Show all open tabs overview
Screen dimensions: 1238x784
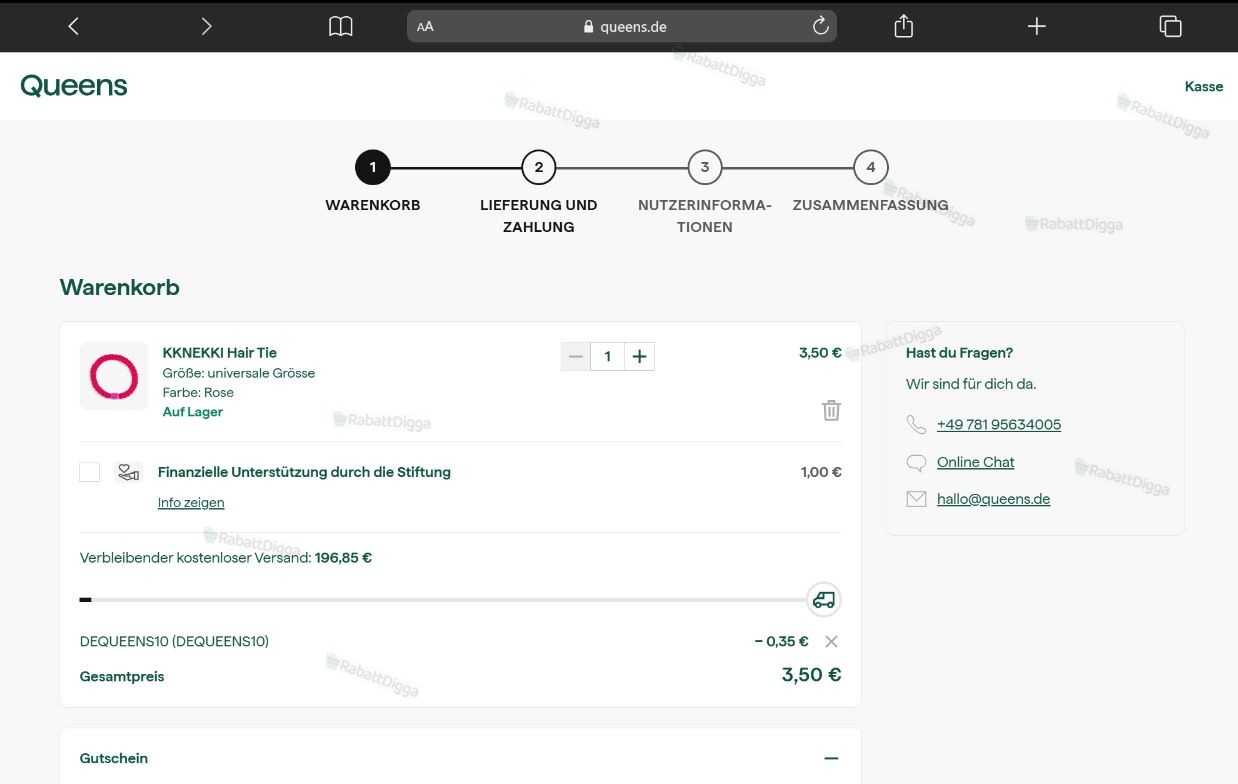coord(1170,27)
